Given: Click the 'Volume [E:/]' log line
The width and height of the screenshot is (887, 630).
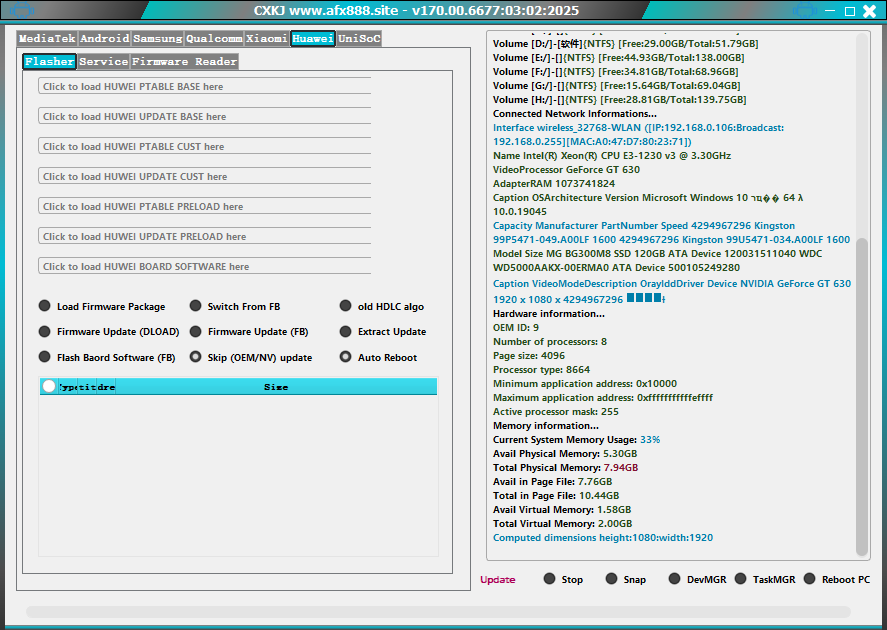Looking at the screenshot, I should (x=618, y=58).
